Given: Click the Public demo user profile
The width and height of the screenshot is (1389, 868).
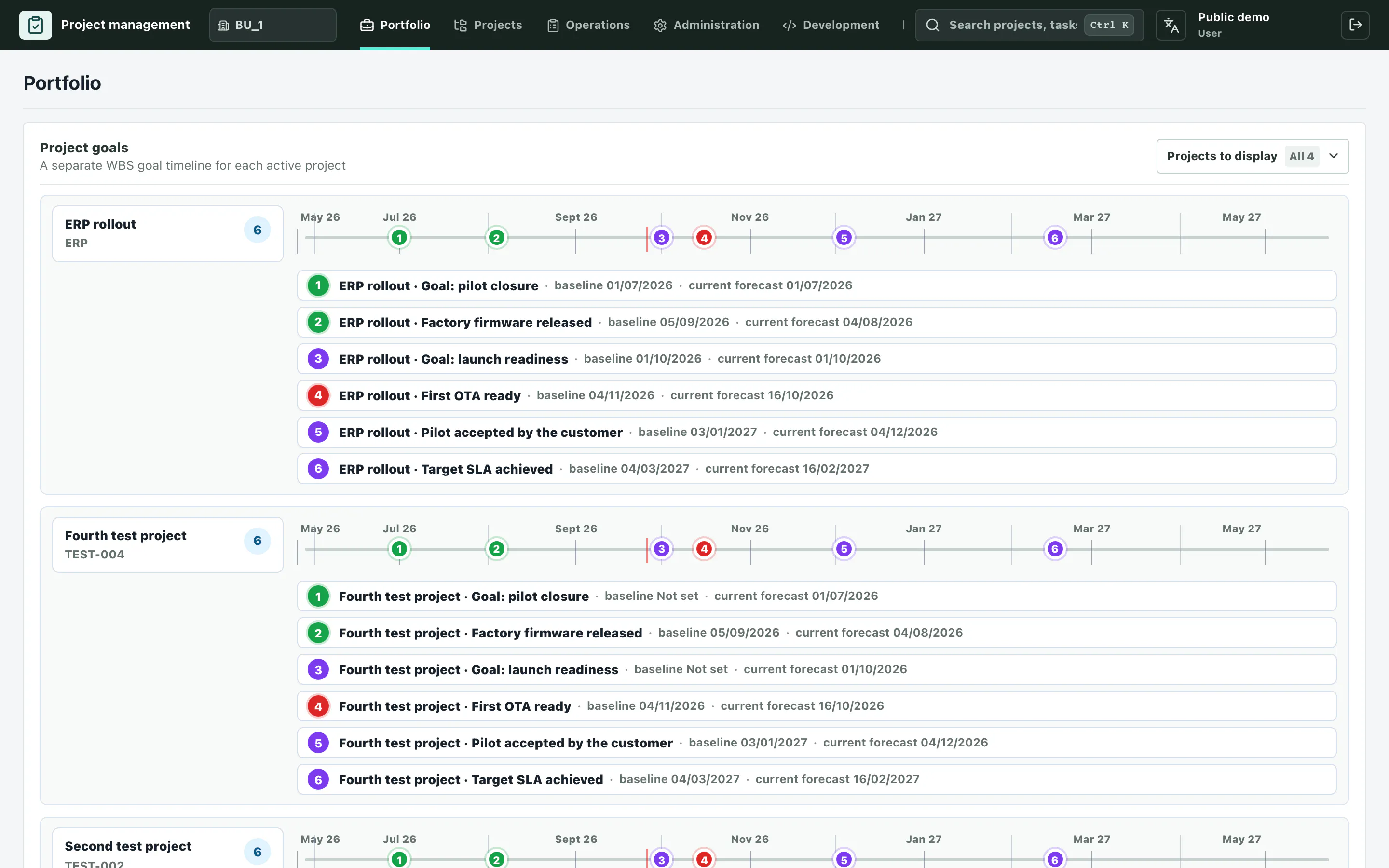Looking at the screenshot, I should [1233, 25].
